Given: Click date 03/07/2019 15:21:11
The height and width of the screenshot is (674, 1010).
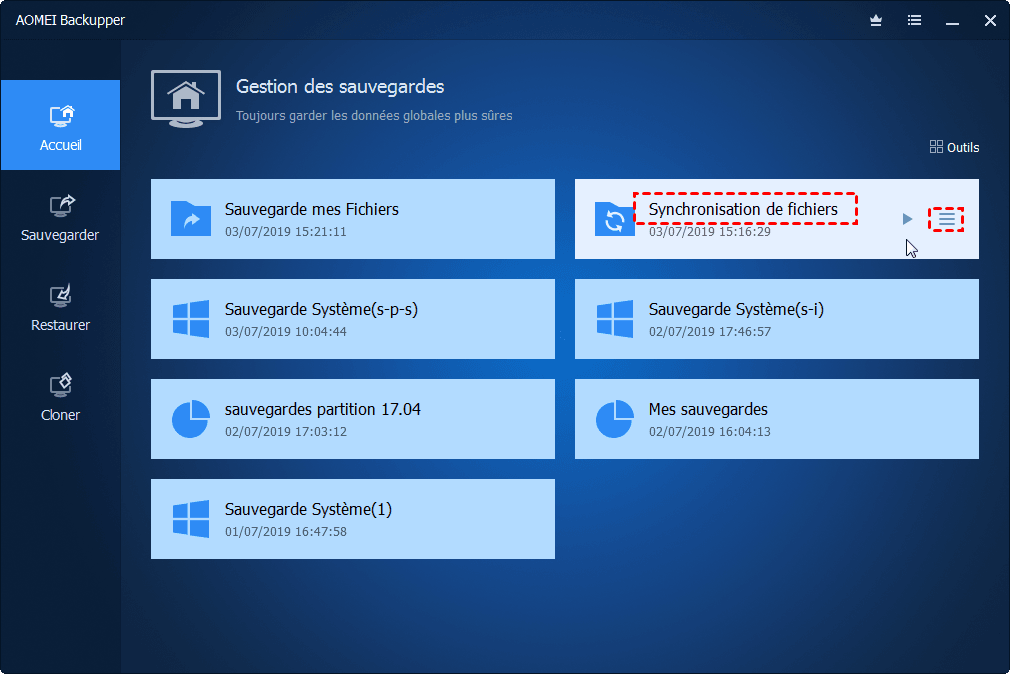Looking at the screenshot, I should [x=285, y=232].
